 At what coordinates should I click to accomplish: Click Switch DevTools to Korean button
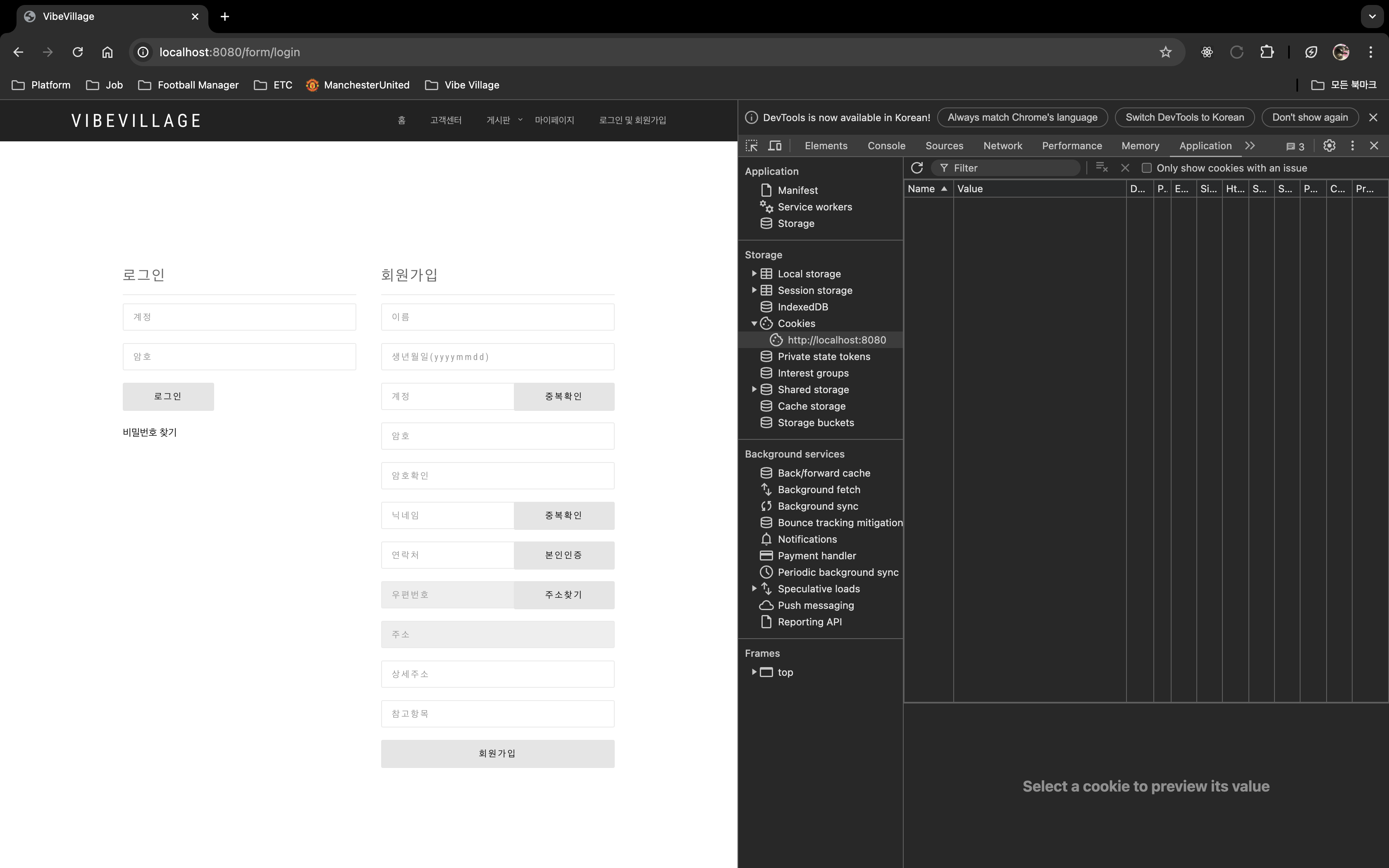(1184, 117)
